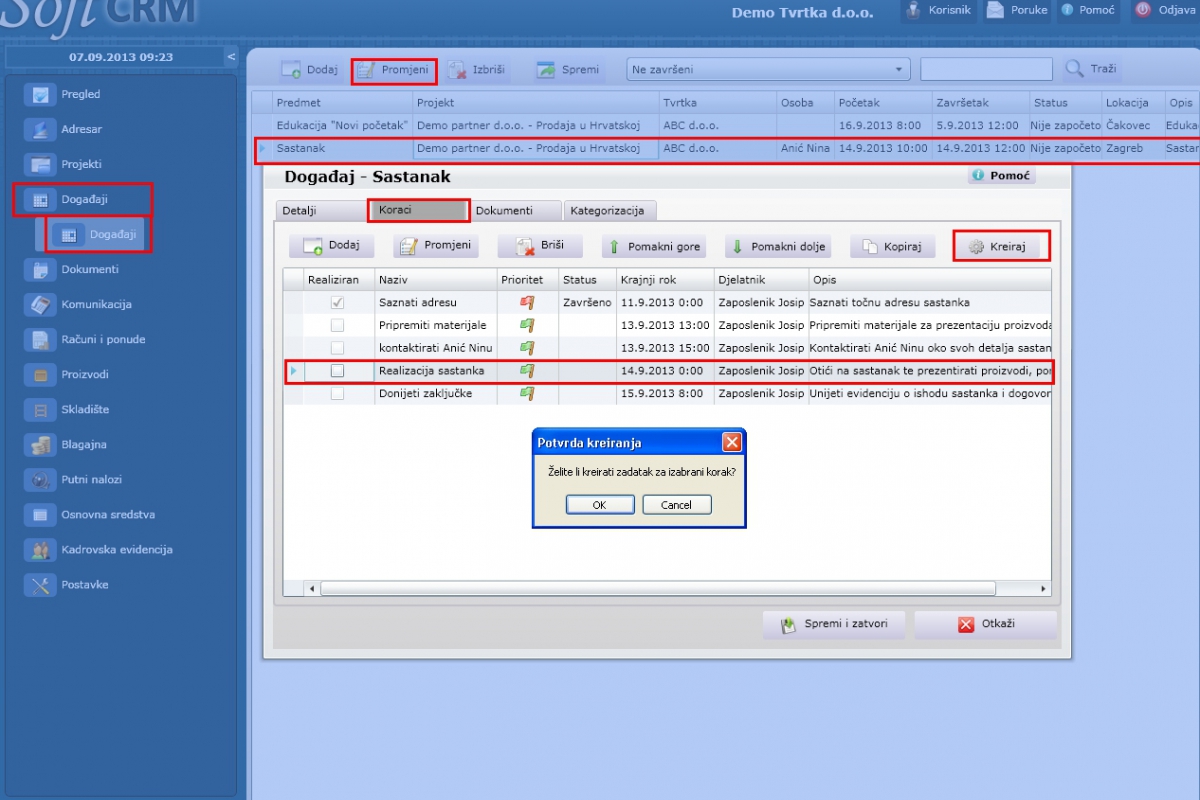Click Pomakni dolje to move step down

pos(778,247)
